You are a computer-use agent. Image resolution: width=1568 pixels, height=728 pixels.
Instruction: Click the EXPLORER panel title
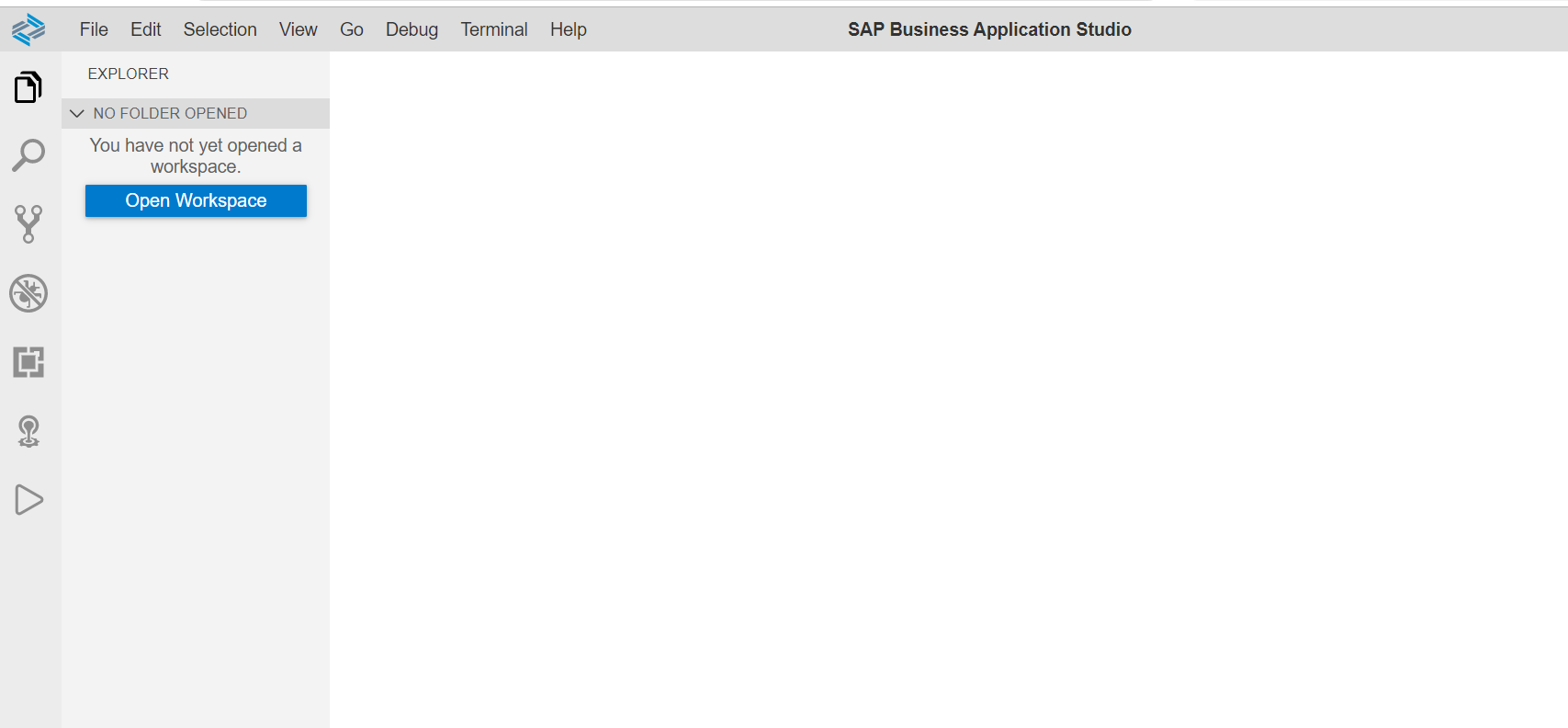[x=129, y=74]
